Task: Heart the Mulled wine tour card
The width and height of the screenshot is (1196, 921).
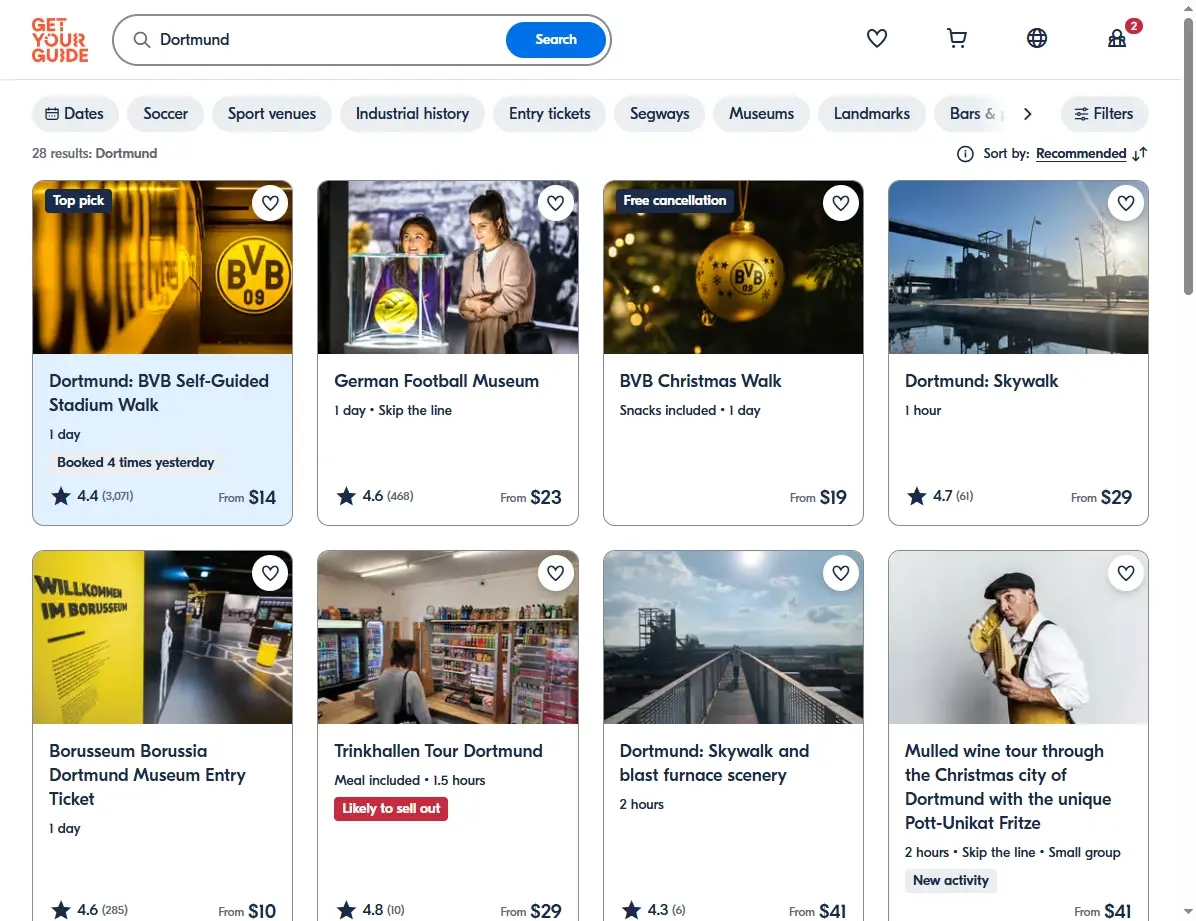Action: pyautogui.click(x=1126, y=573)
